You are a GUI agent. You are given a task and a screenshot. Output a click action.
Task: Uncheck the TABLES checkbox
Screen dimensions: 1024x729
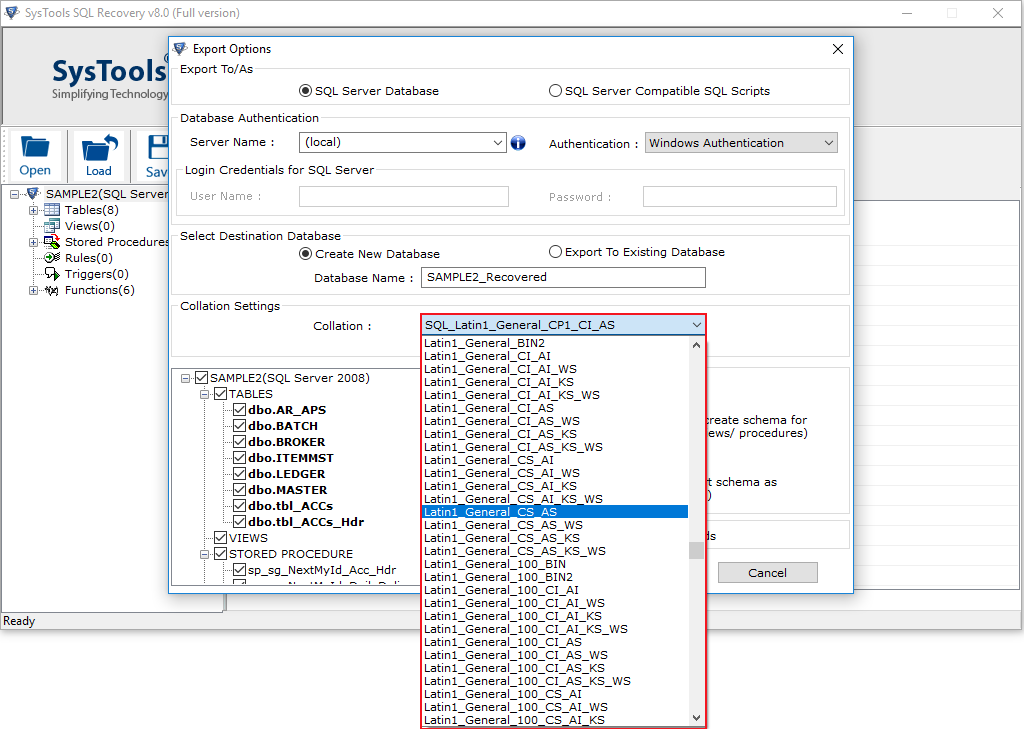click(x=221, y=394)
